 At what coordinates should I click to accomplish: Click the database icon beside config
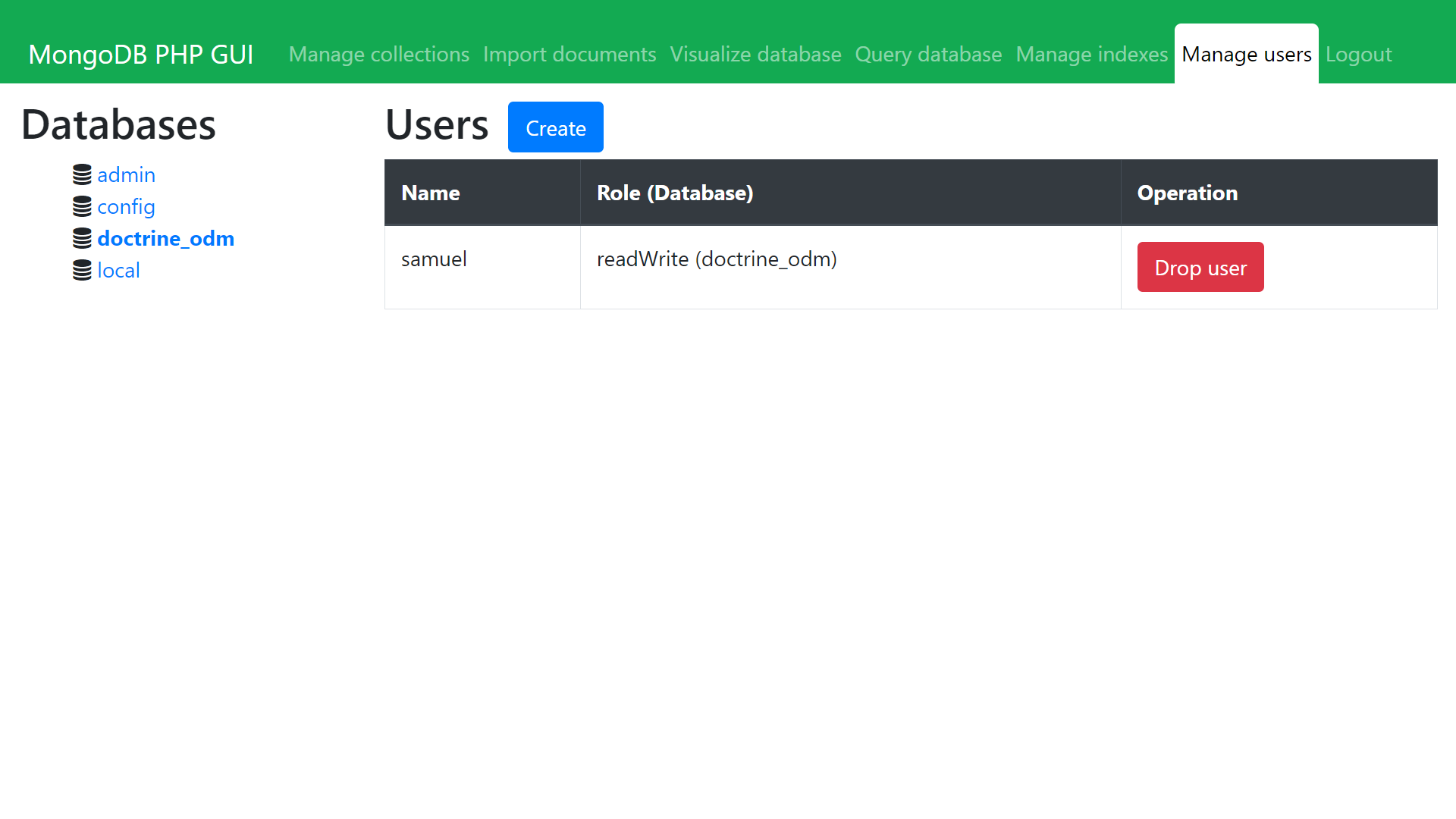coord(82,207)
